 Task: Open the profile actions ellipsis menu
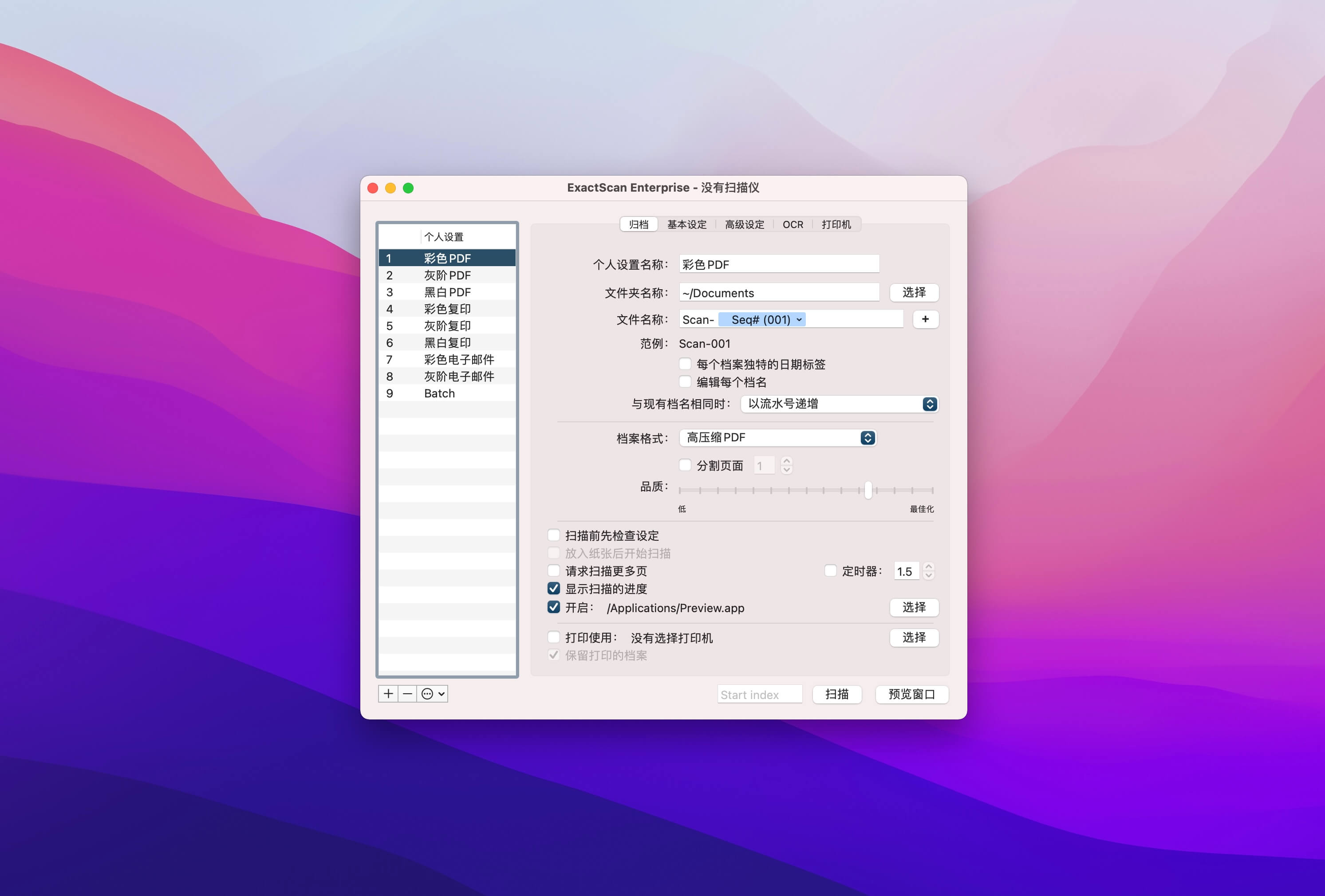point(433,694)
